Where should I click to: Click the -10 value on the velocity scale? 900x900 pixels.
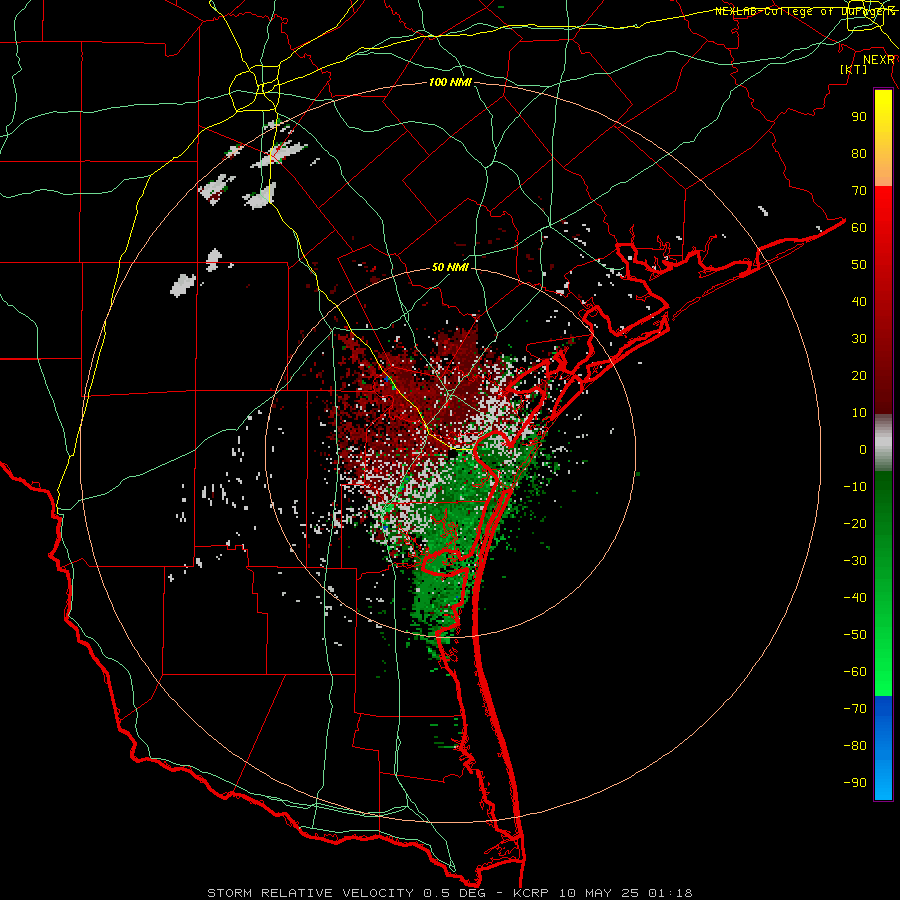[x=855, y=487]
